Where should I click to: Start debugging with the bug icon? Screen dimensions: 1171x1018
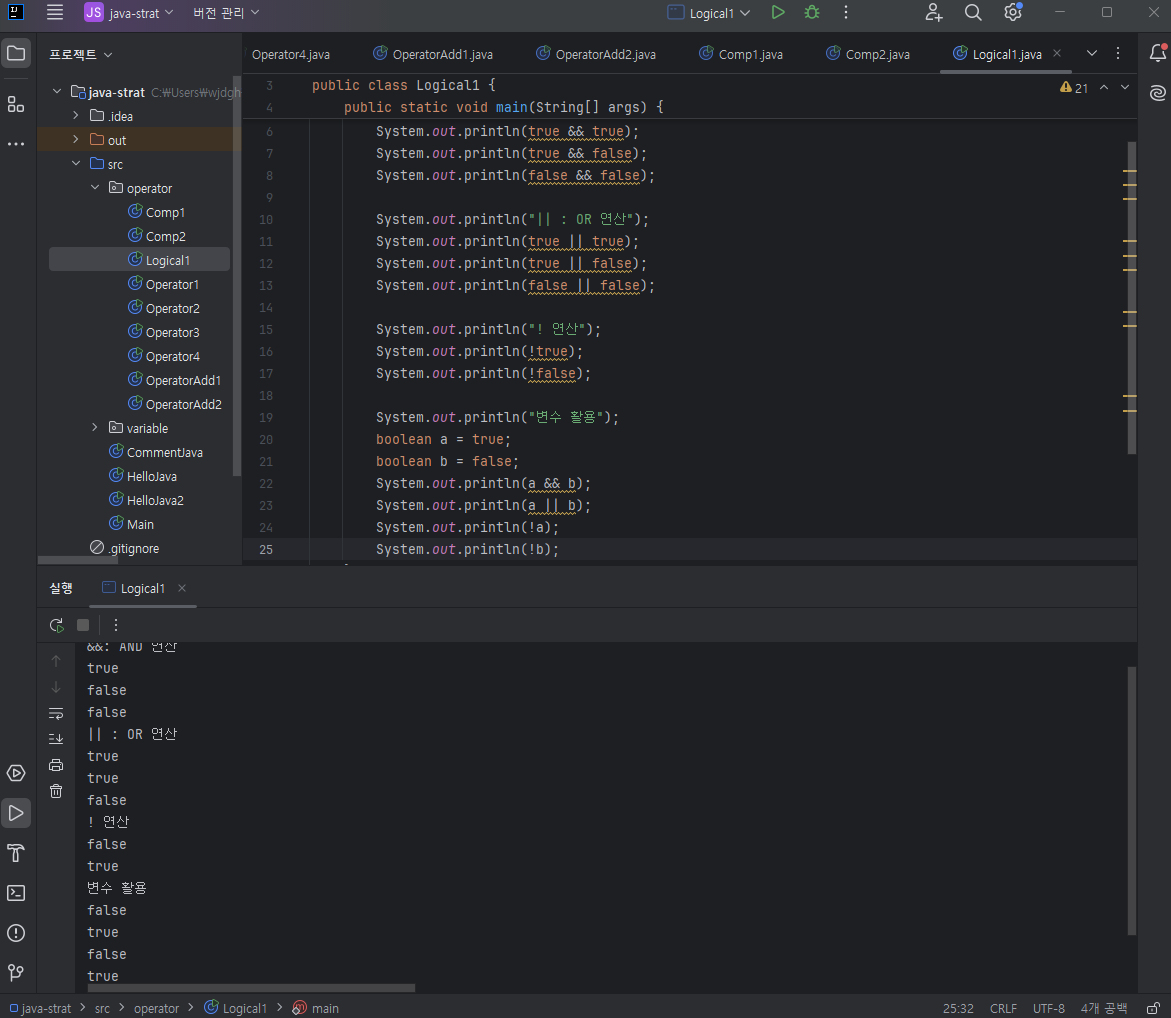pyautogui.click(x=812, y=13)
